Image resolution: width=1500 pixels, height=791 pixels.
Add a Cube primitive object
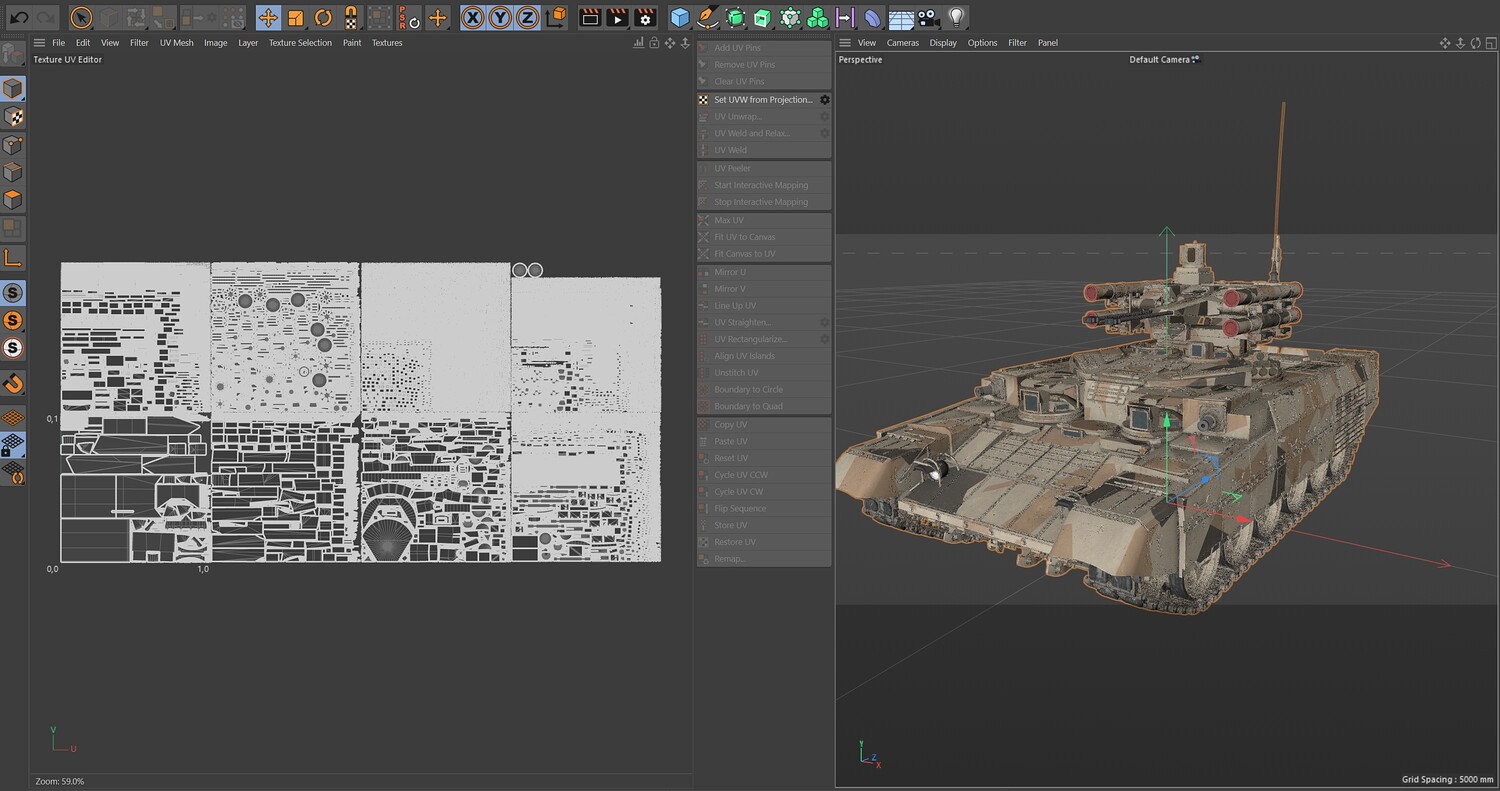680,17
